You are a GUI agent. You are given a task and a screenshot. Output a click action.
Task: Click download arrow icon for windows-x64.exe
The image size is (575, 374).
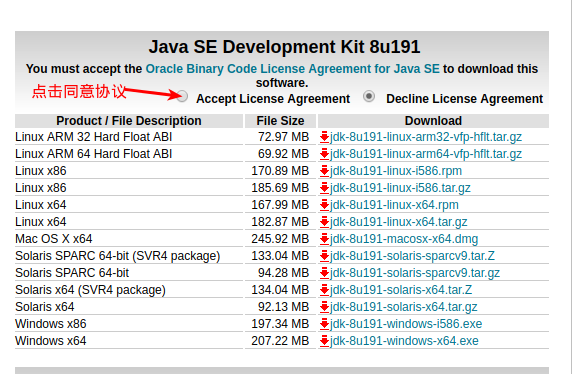tap(324, 341)
